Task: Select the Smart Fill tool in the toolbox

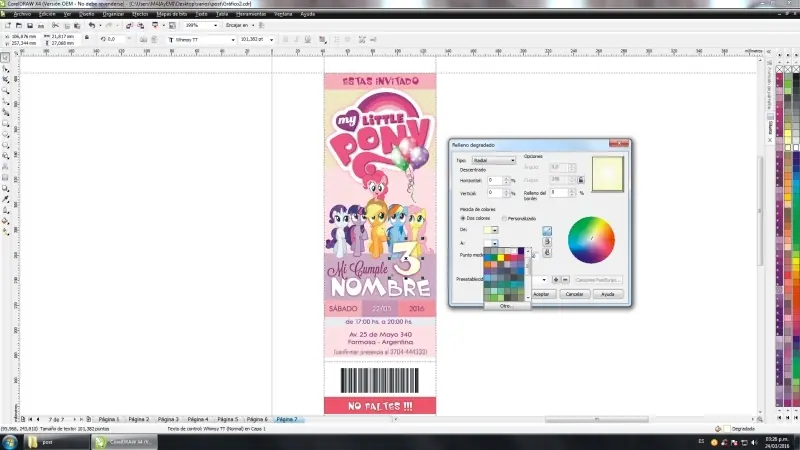Action: tap(6, 112)
